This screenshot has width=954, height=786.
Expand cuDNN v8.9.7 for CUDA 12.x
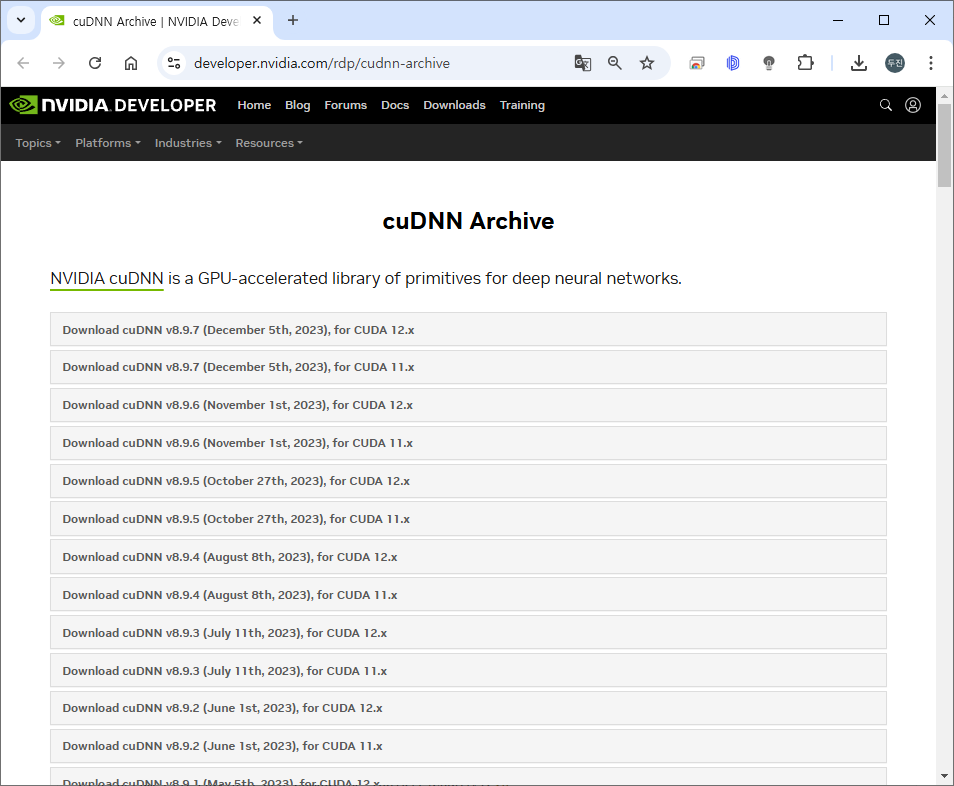point(468,330)
